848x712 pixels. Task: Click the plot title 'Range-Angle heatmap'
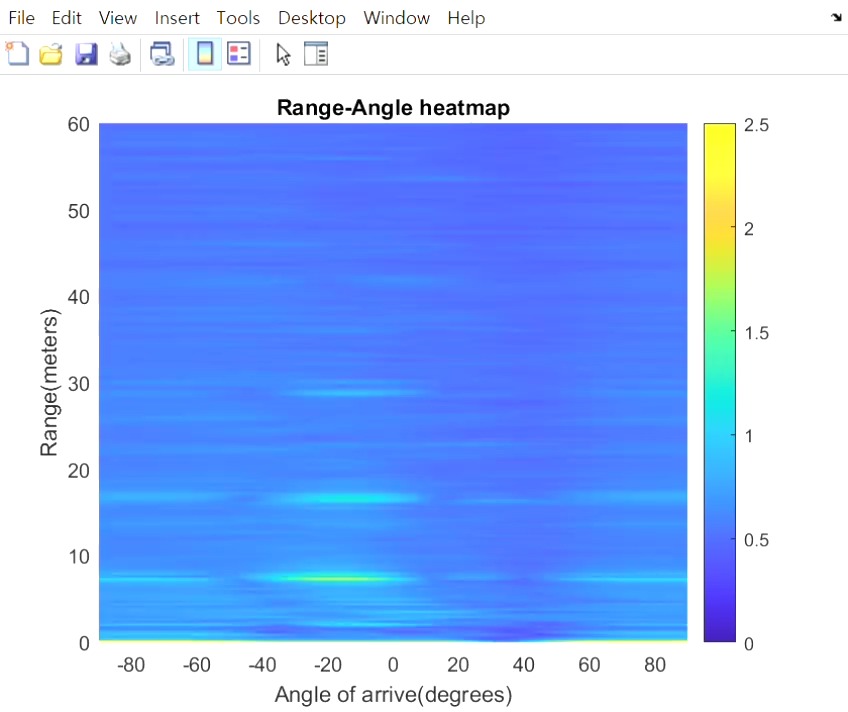393,108
